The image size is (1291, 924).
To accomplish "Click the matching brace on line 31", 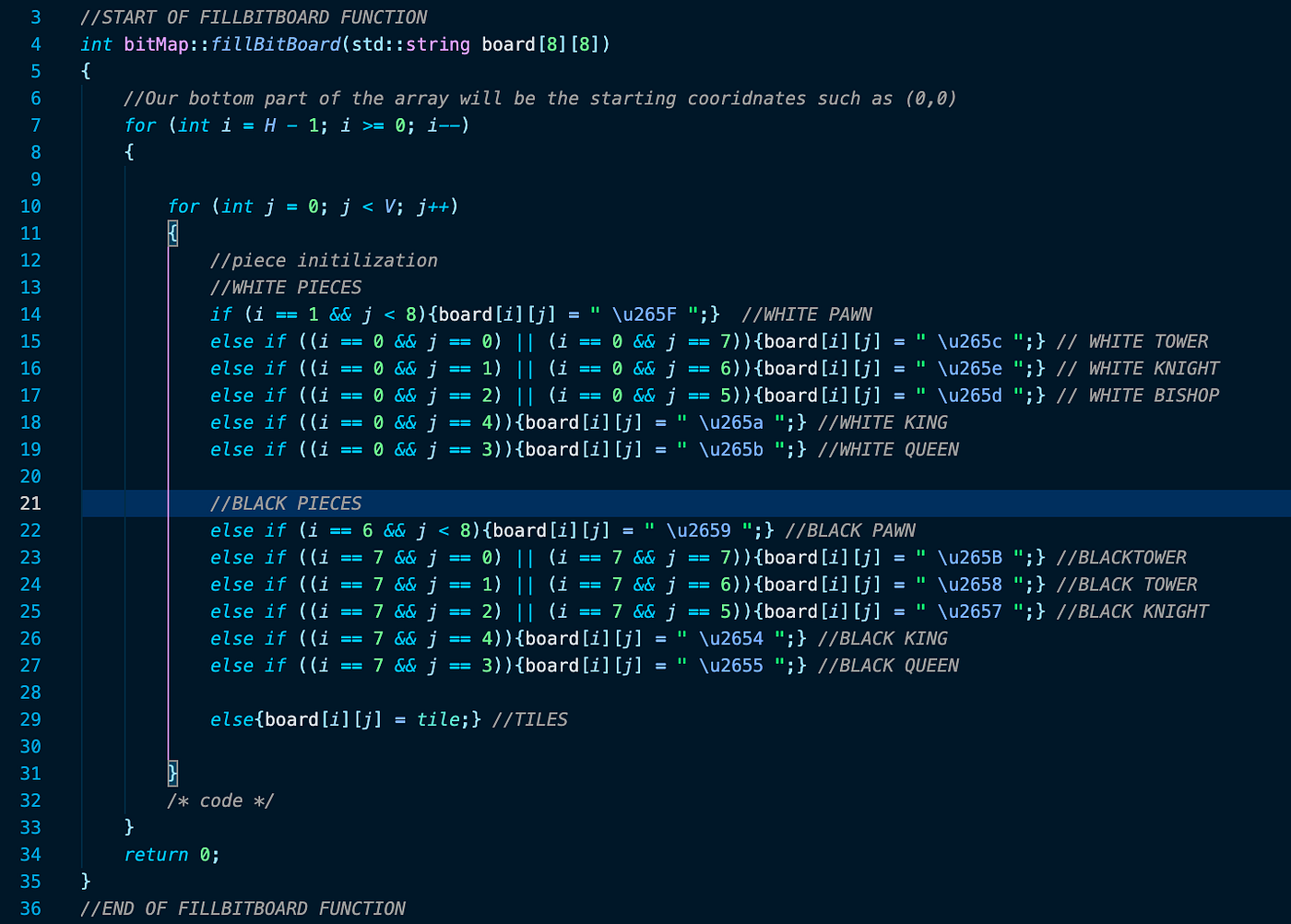I will [172, 773].
